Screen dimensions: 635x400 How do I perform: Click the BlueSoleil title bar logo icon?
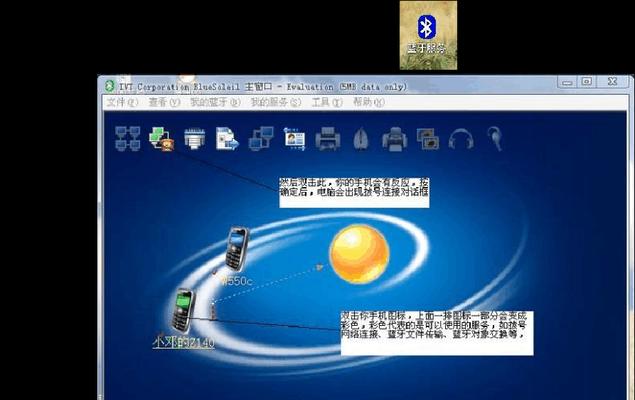[x=109, y=86]
